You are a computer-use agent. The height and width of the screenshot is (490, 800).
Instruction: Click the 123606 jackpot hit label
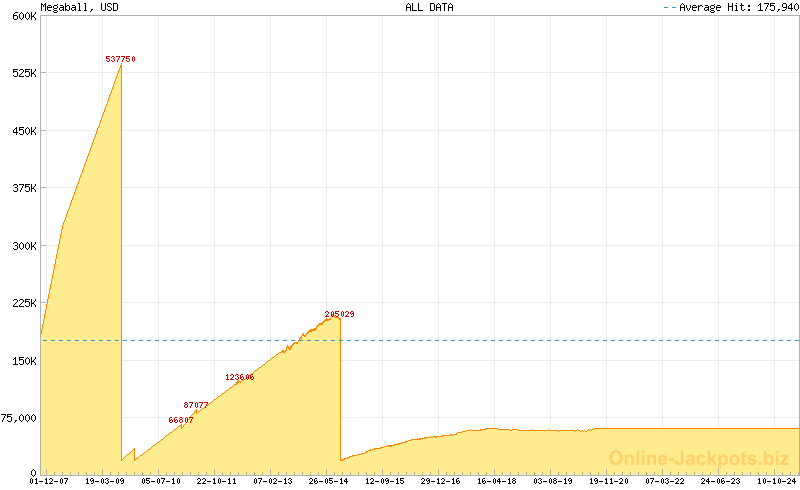coord(239,377)
